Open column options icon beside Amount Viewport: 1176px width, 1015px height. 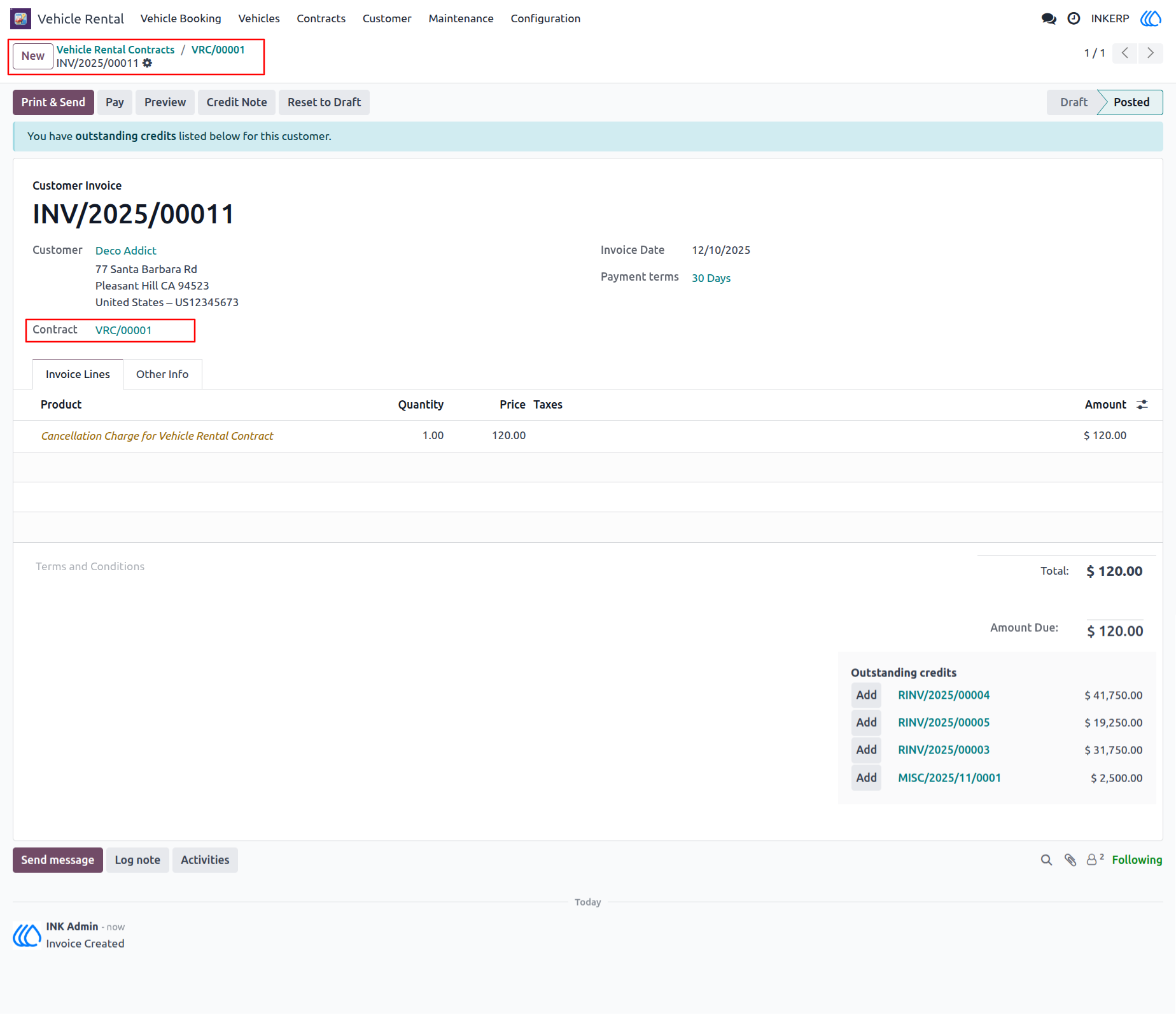pos(1142,405)
